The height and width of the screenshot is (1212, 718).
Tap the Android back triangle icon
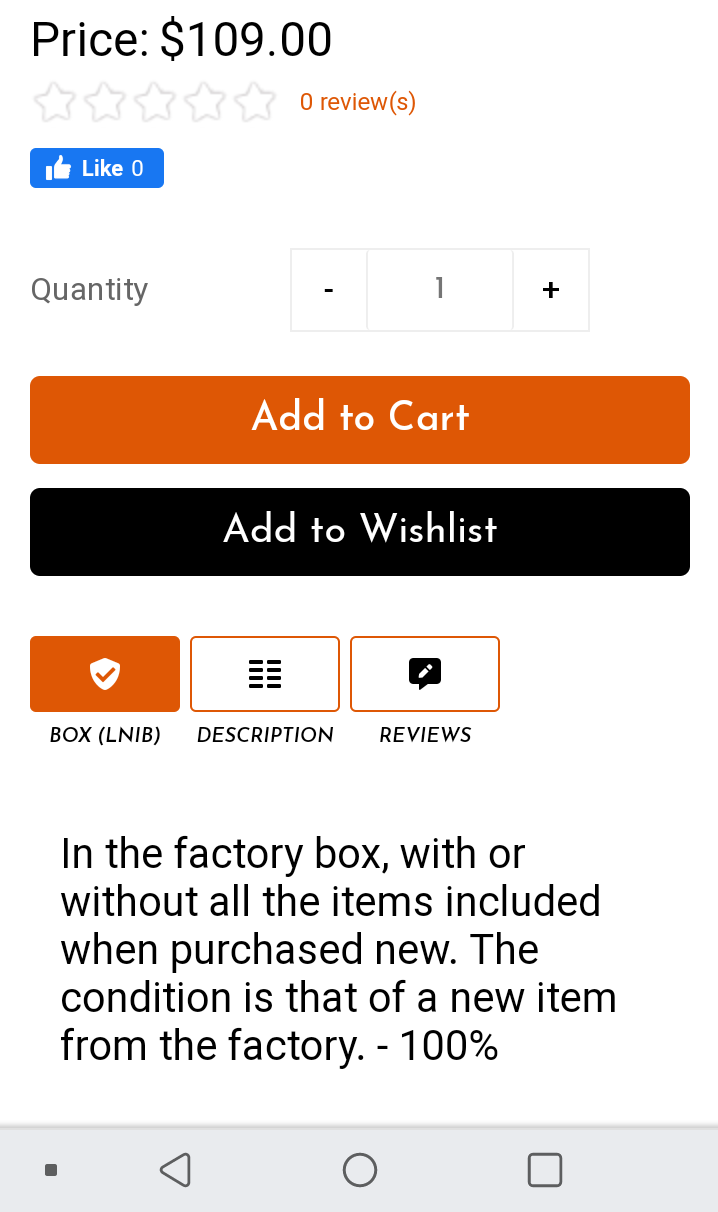point(176,1169)
